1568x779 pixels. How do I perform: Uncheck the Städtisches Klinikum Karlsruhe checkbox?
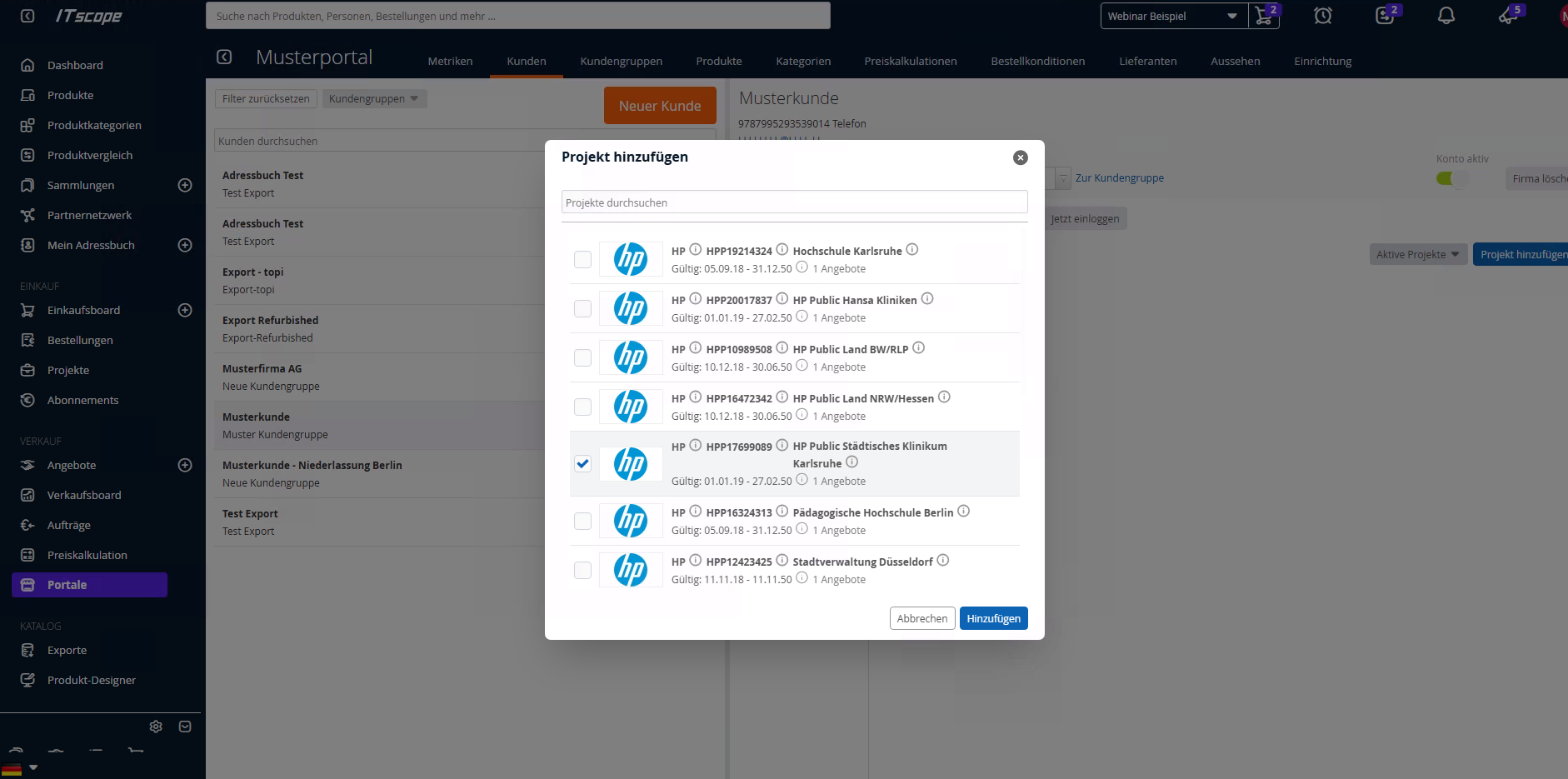coord(583,463)
